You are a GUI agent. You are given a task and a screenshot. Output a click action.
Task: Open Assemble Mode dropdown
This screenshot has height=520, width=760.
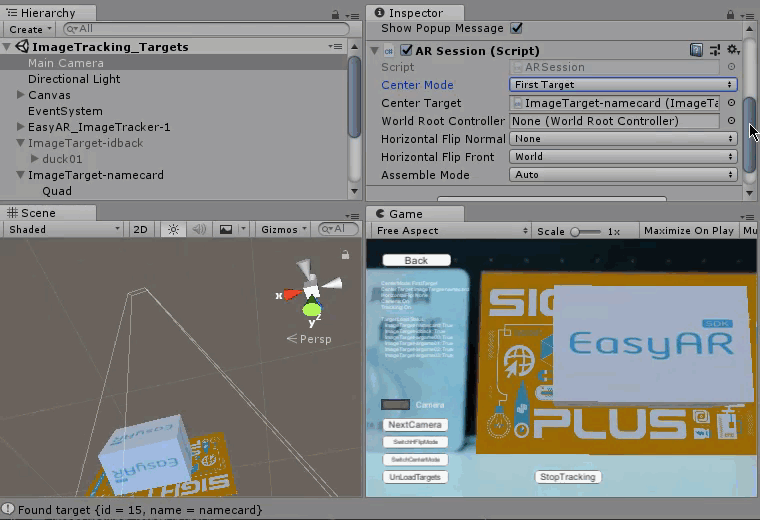tap(623, 174)
